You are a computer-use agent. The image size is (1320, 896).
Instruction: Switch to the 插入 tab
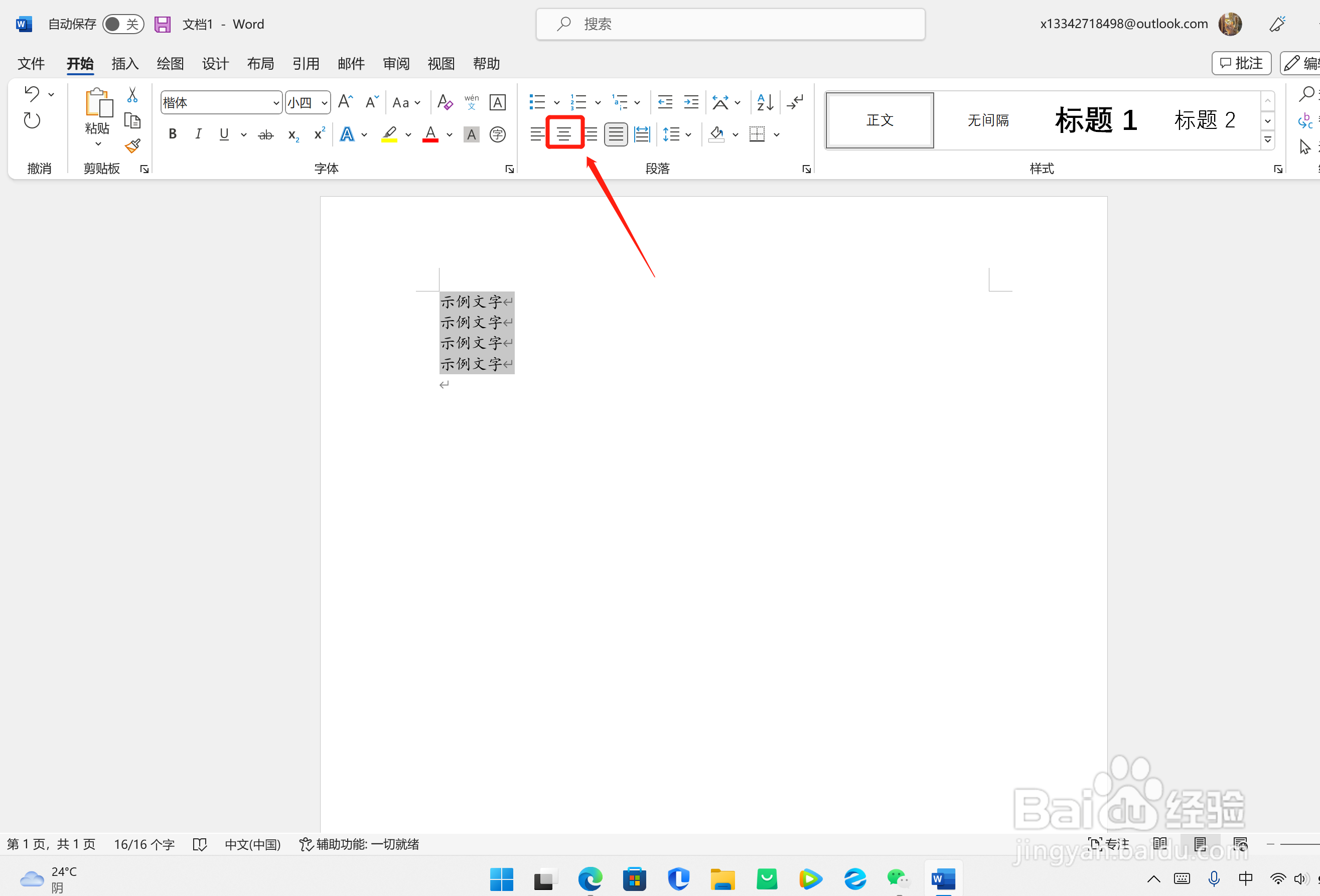coord(125,64)
